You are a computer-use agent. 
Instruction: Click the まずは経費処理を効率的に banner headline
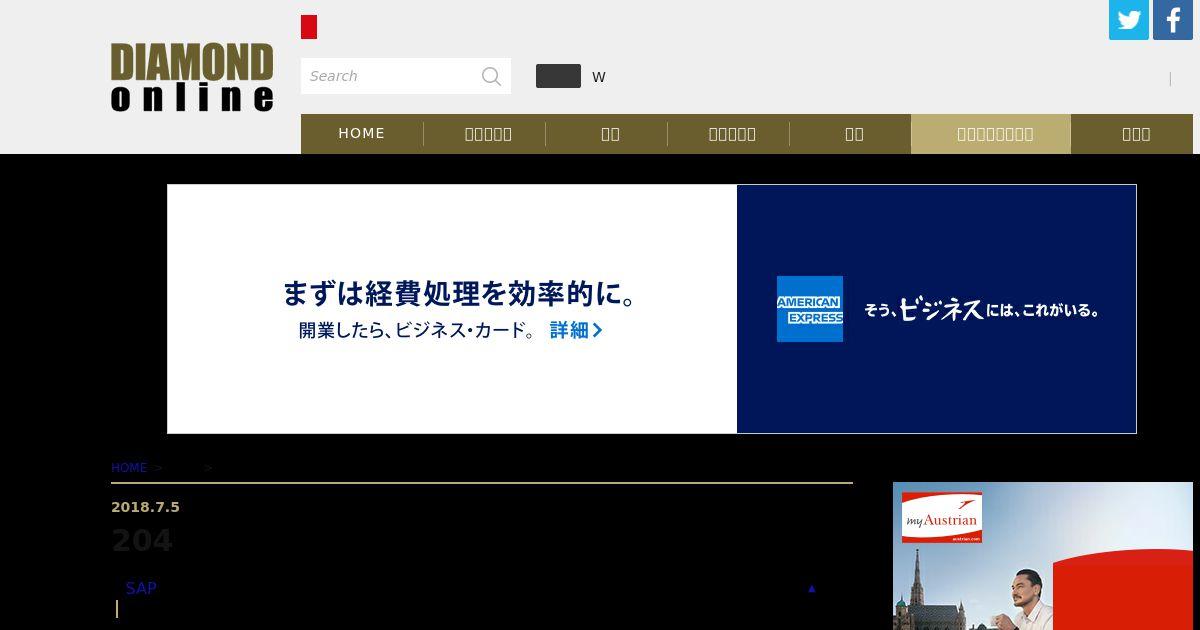click(x=460, y=294)
